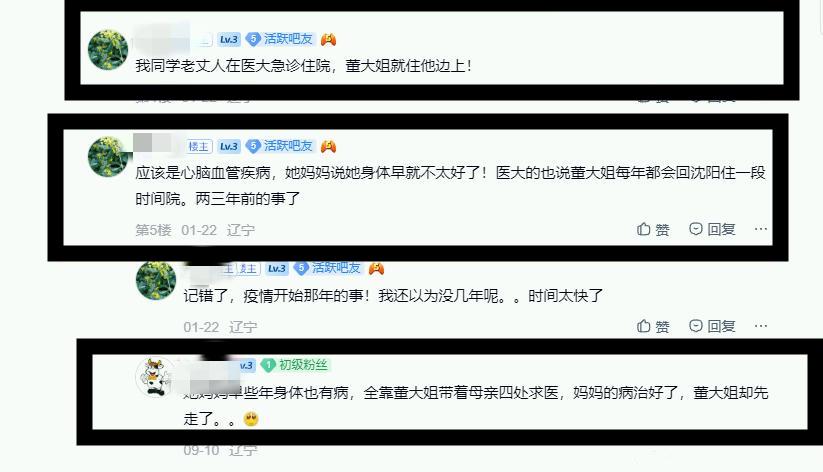
Task: Click the orange emblem icon in the first post
Action: pyautogui.click(x=329, y=39)
